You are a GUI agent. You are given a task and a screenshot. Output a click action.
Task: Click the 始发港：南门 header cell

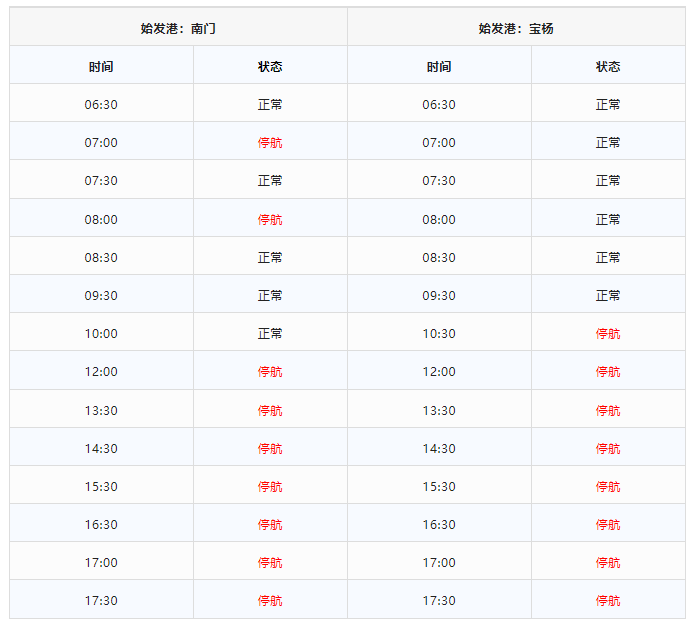pos(178,28)
